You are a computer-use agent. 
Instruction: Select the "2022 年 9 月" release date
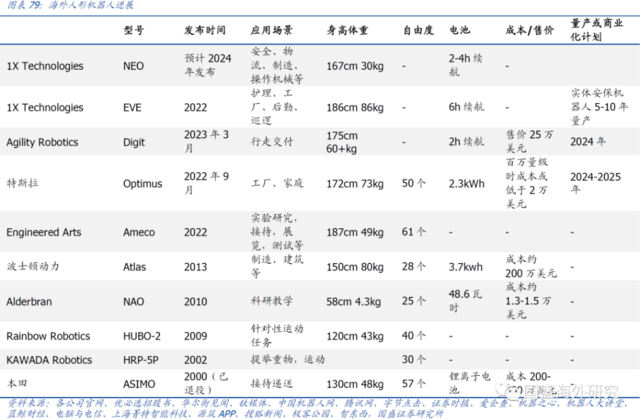(x=206, y=183)
